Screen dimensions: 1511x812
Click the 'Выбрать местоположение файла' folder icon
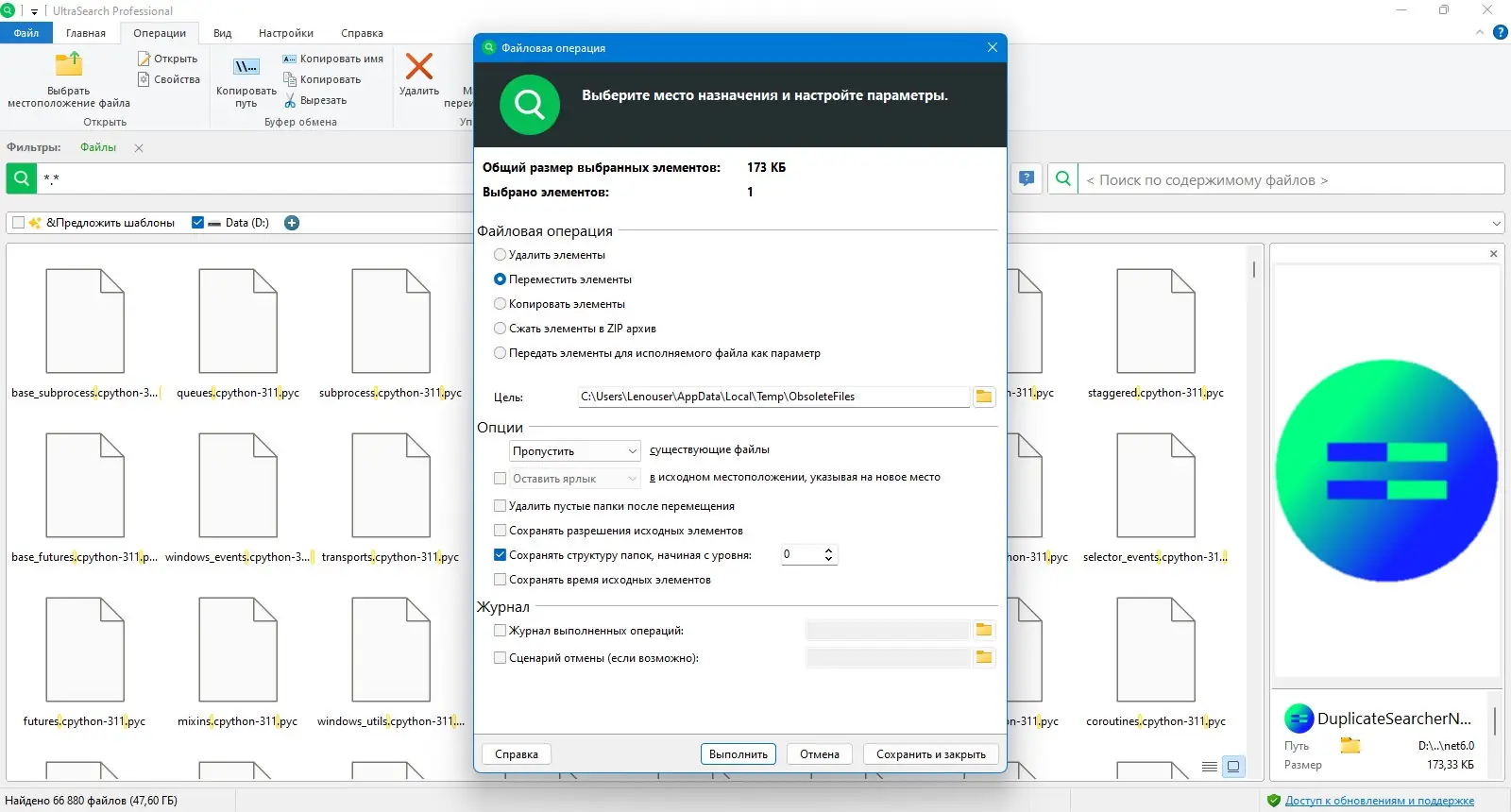69,64
